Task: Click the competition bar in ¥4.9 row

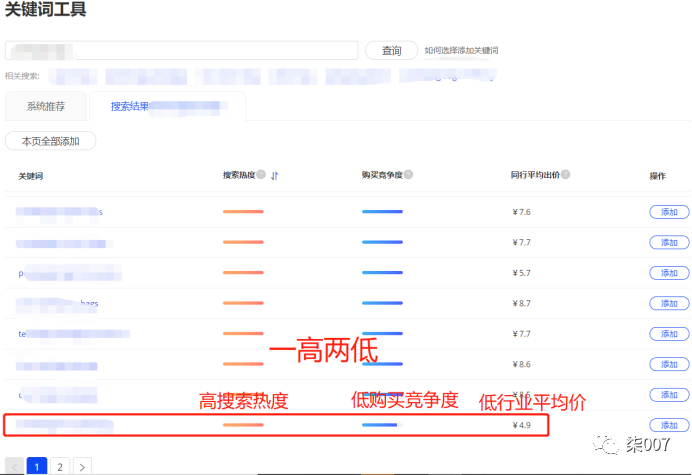Action: click(382, 425)
